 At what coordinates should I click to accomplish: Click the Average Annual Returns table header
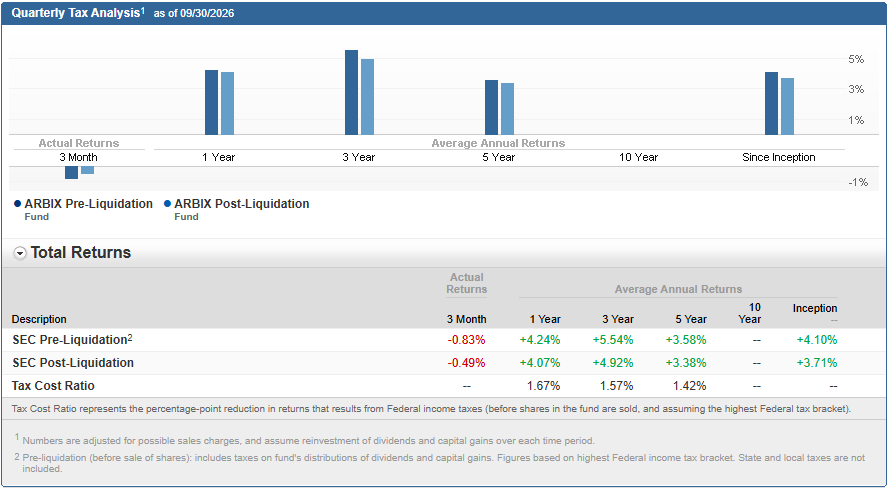(x=678, y=289)
